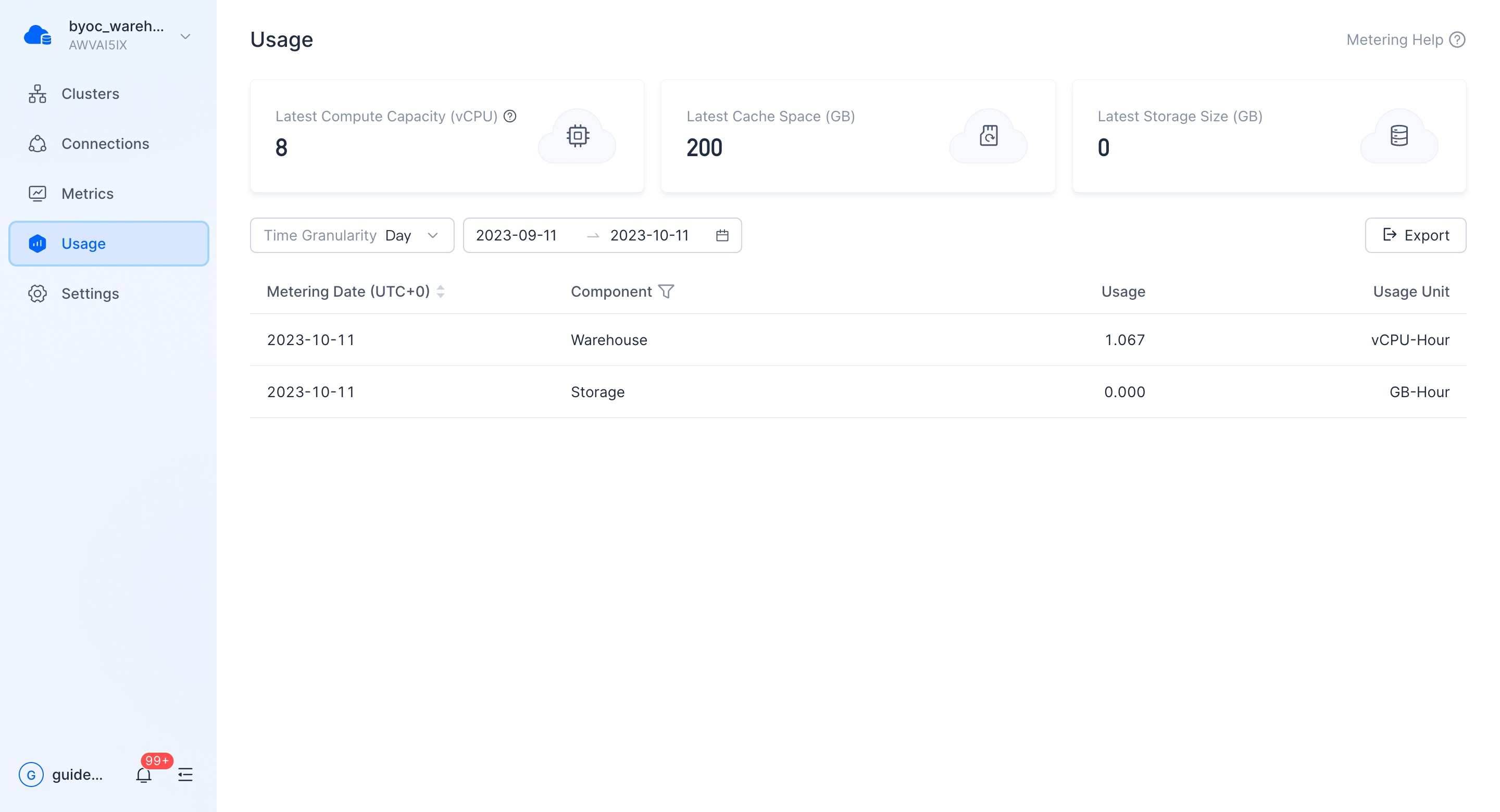Click the Usage hexagon icon

37,243
